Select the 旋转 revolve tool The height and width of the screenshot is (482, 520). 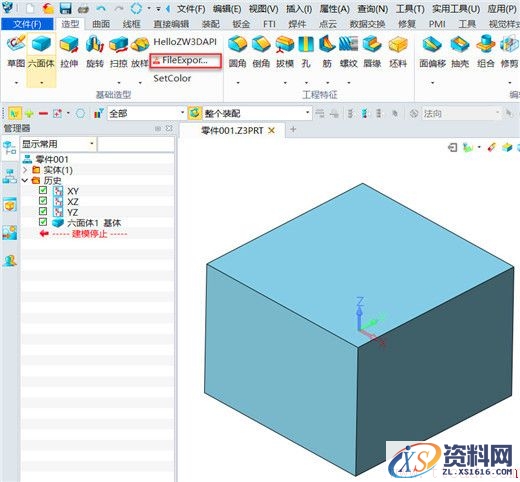click(x=95, y=52)
